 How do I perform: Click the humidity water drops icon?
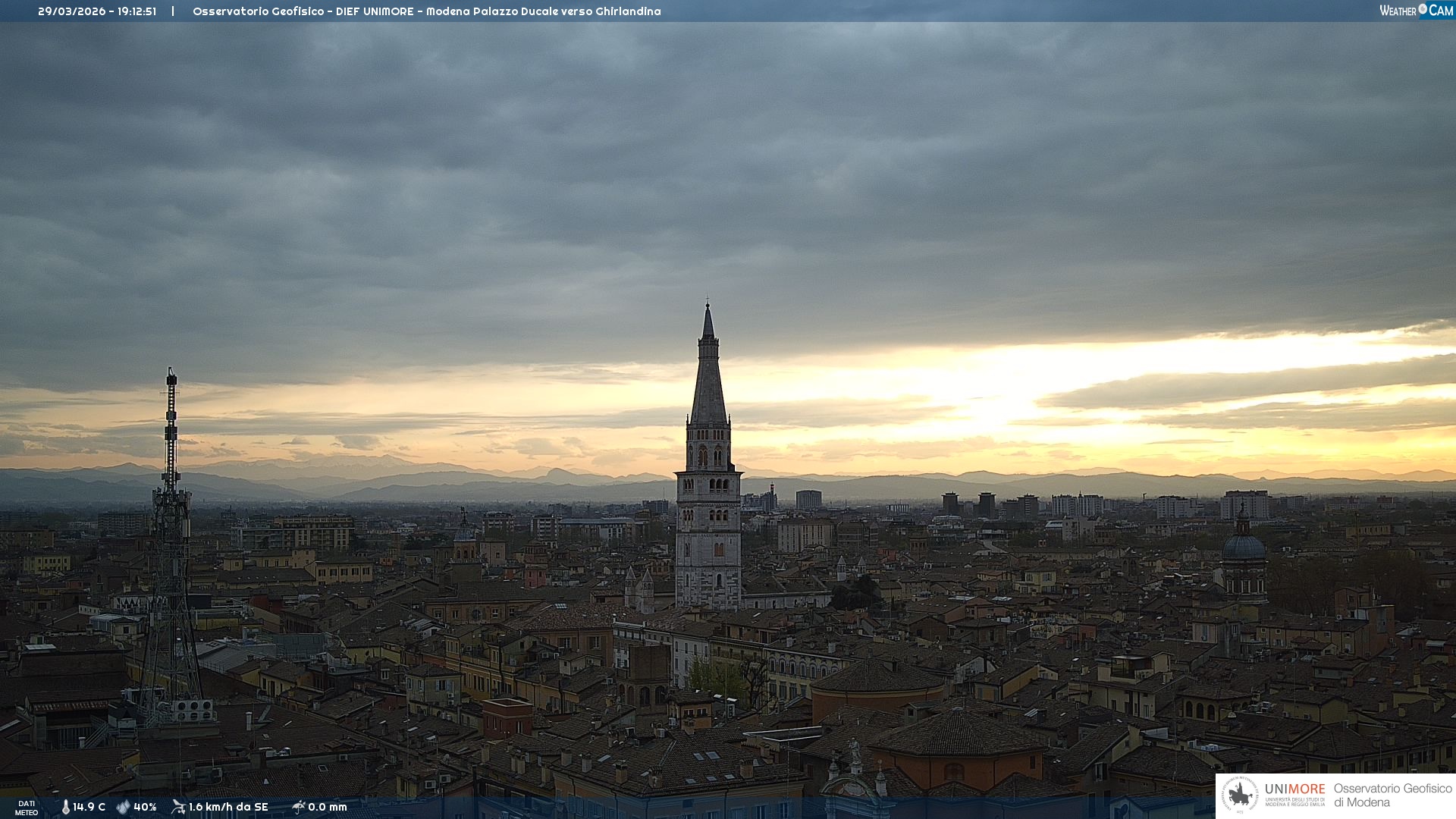(123, 807)
